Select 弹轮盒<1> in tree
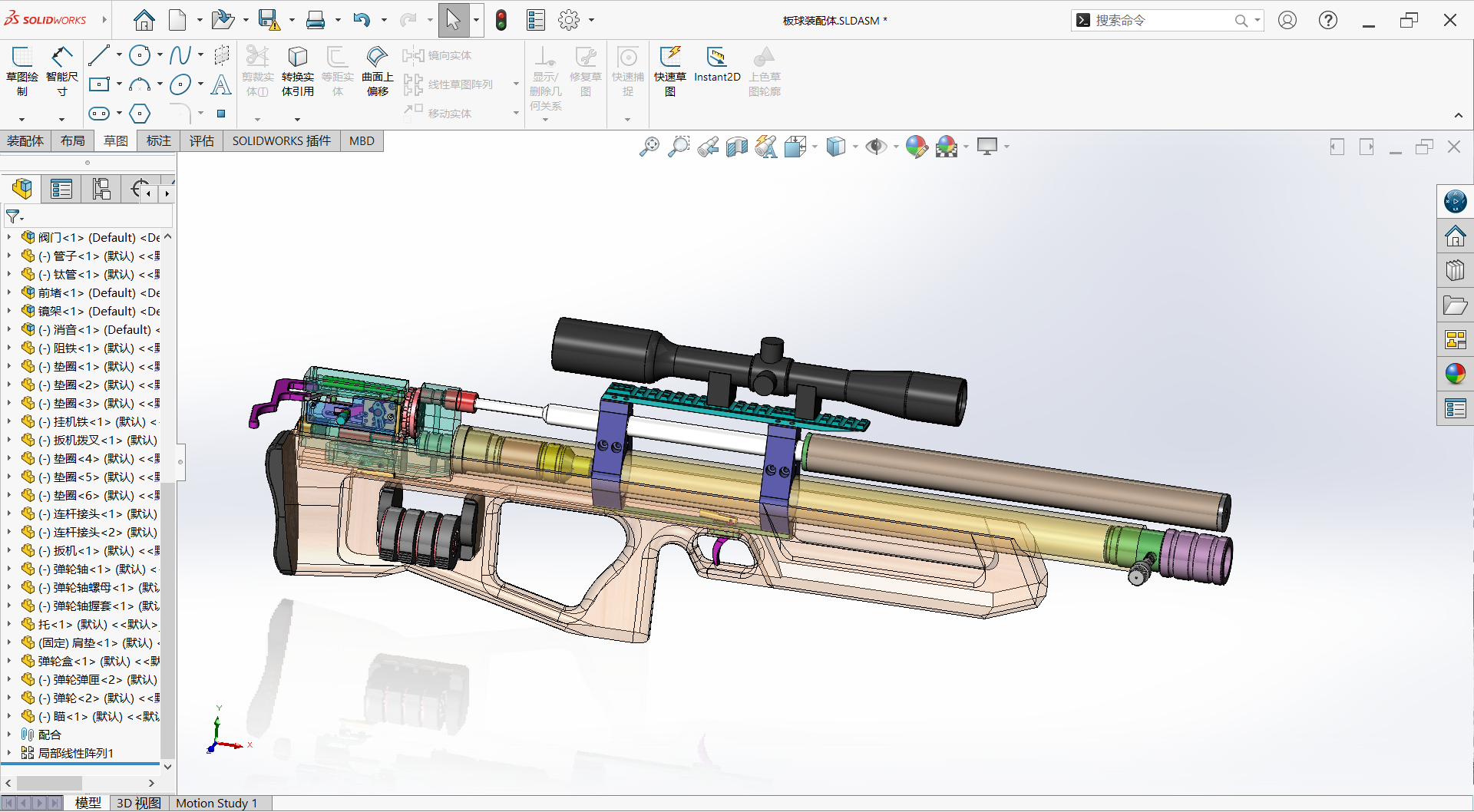The width and height of the screenshot is (1474, 812). tap(90, 661)
